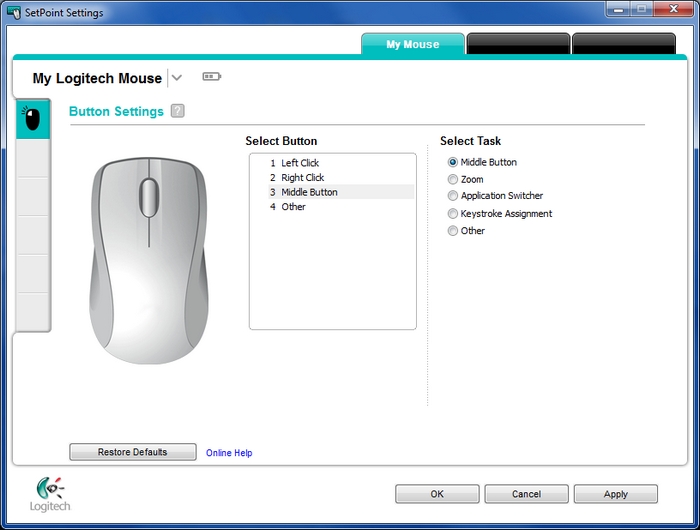
Task: Choose the Middle Button task radio
Action: [x=453, y=162]
